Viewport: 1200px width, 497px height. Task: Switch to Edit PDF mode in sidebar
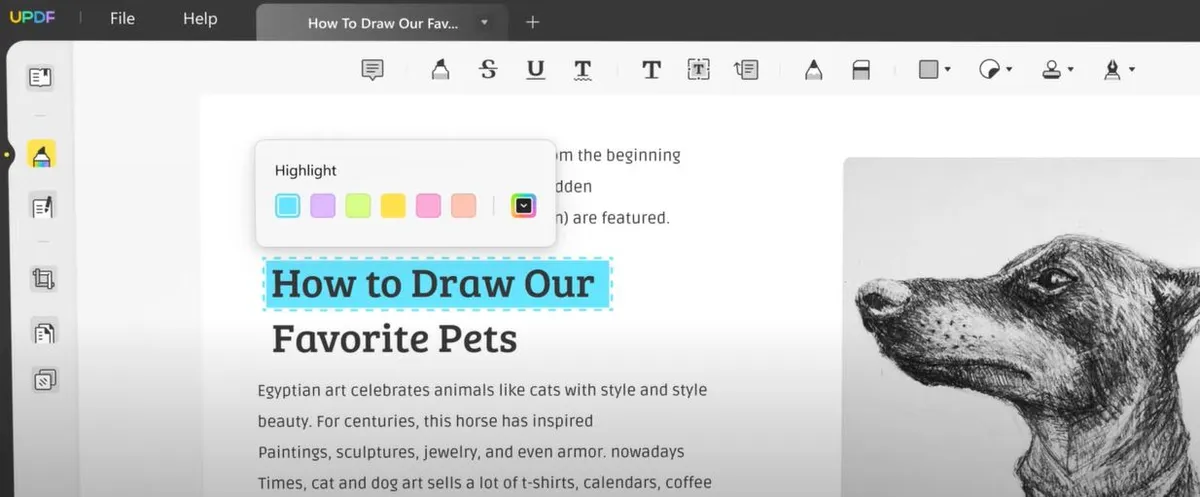coord(42,206)
